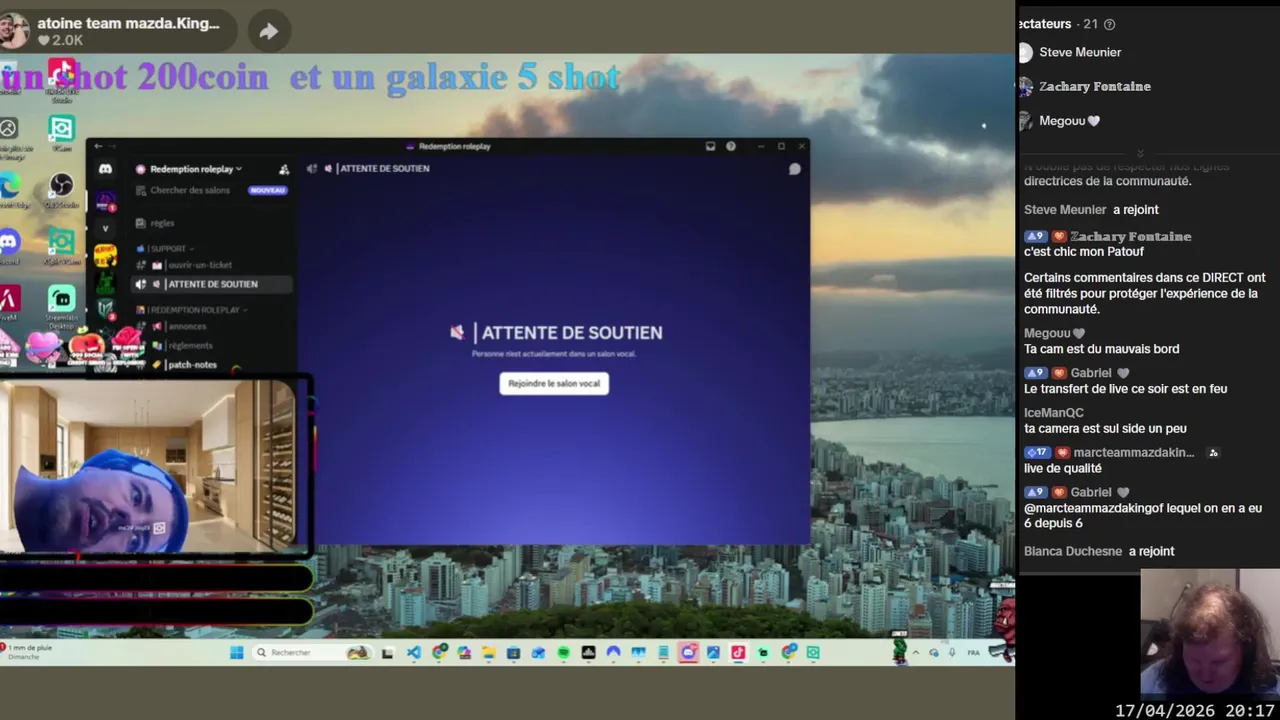Open the purple server icon with notification badge
1280x720 pixels.
tap(105, 201)
